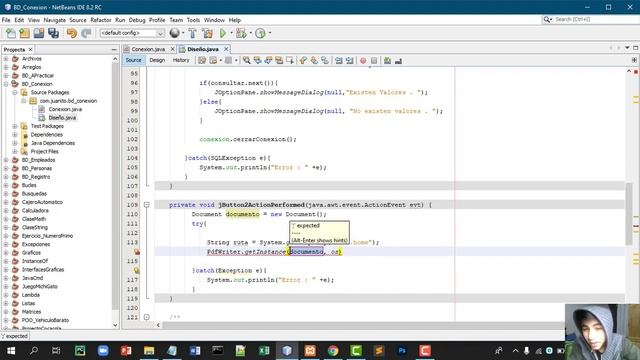Open the File menu
Viewport: 640px width, 360px height.
click(6, 20)
